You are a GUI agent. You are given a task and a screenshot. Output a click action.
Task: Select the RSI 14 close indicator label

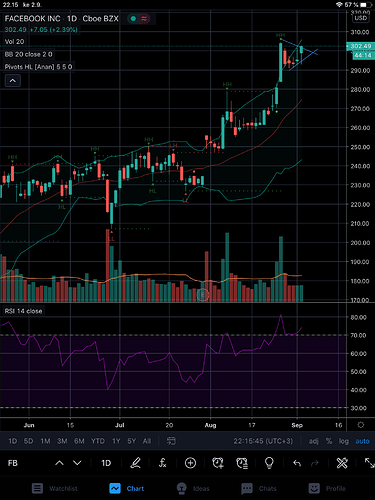point(23,311)
